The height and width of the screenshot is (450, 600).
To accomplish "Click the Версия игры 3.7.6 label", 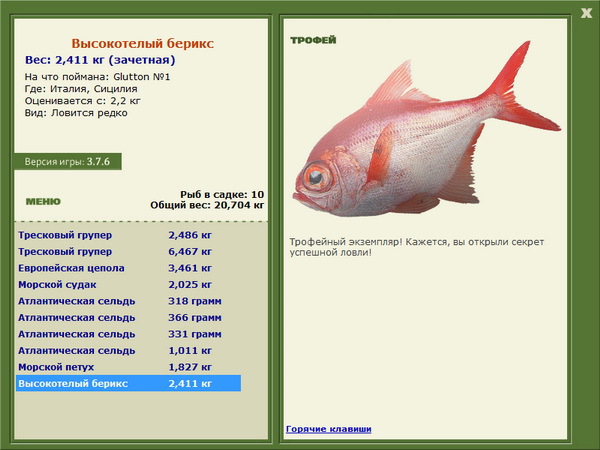I will 68,161.
